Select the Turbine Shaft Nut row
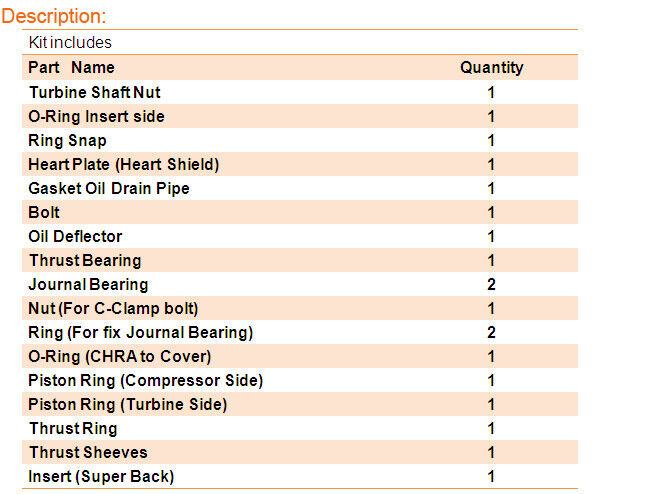This screenshot has width=649, height=494. (94, 92)
